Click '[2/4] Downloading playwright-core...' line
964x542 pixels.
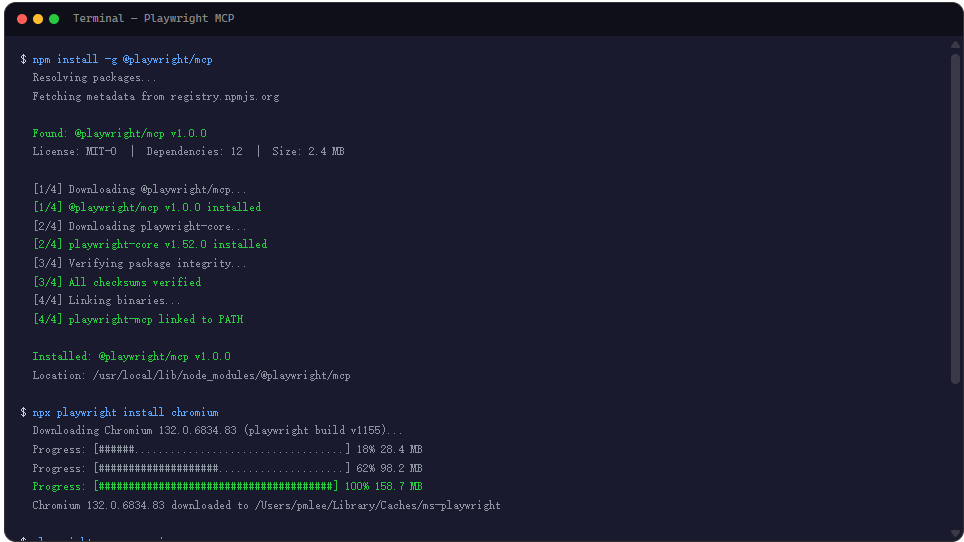point(140,227)
